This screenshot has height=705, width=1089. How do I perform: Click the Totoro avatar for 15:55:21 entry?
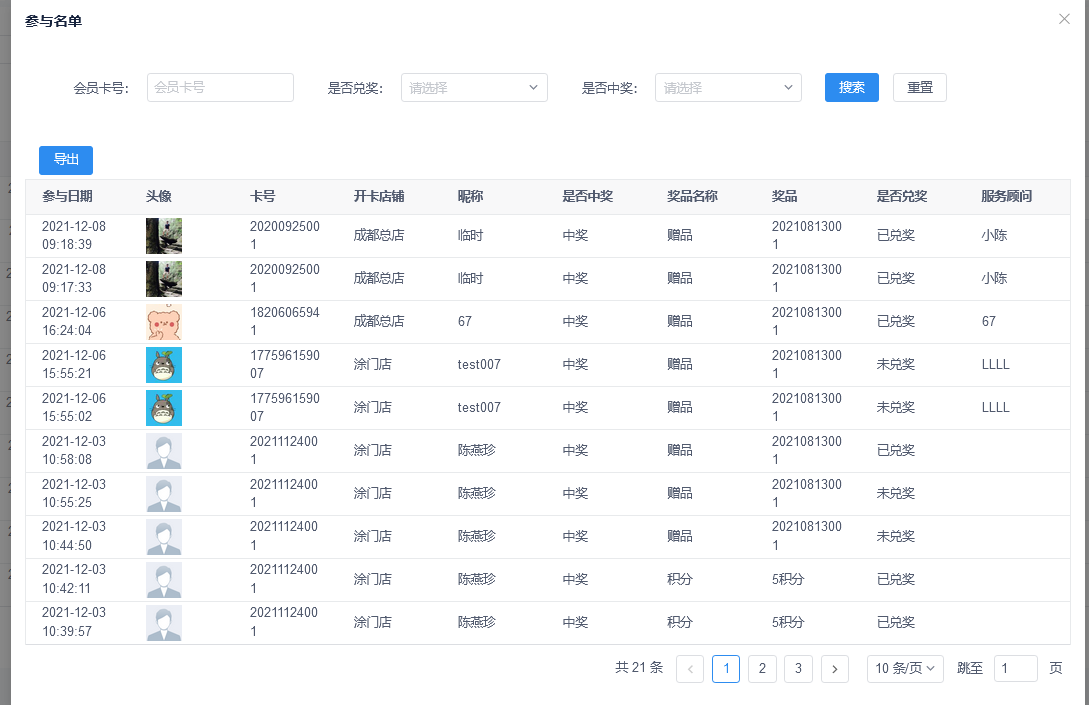164,365
